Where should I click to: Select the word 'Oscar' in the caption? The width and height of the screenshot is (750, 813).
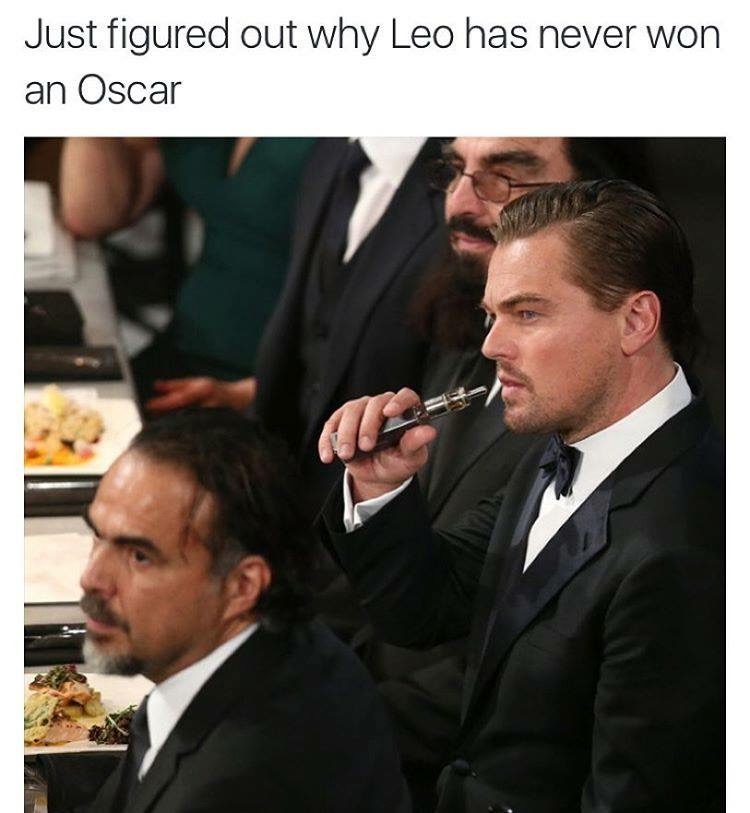point(130,90)
